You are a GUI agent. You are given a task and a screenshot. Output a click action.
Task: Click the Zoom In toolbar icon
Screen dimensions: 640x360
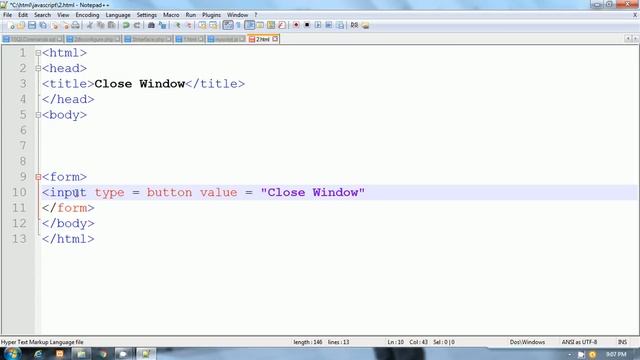tap(178, 25)
